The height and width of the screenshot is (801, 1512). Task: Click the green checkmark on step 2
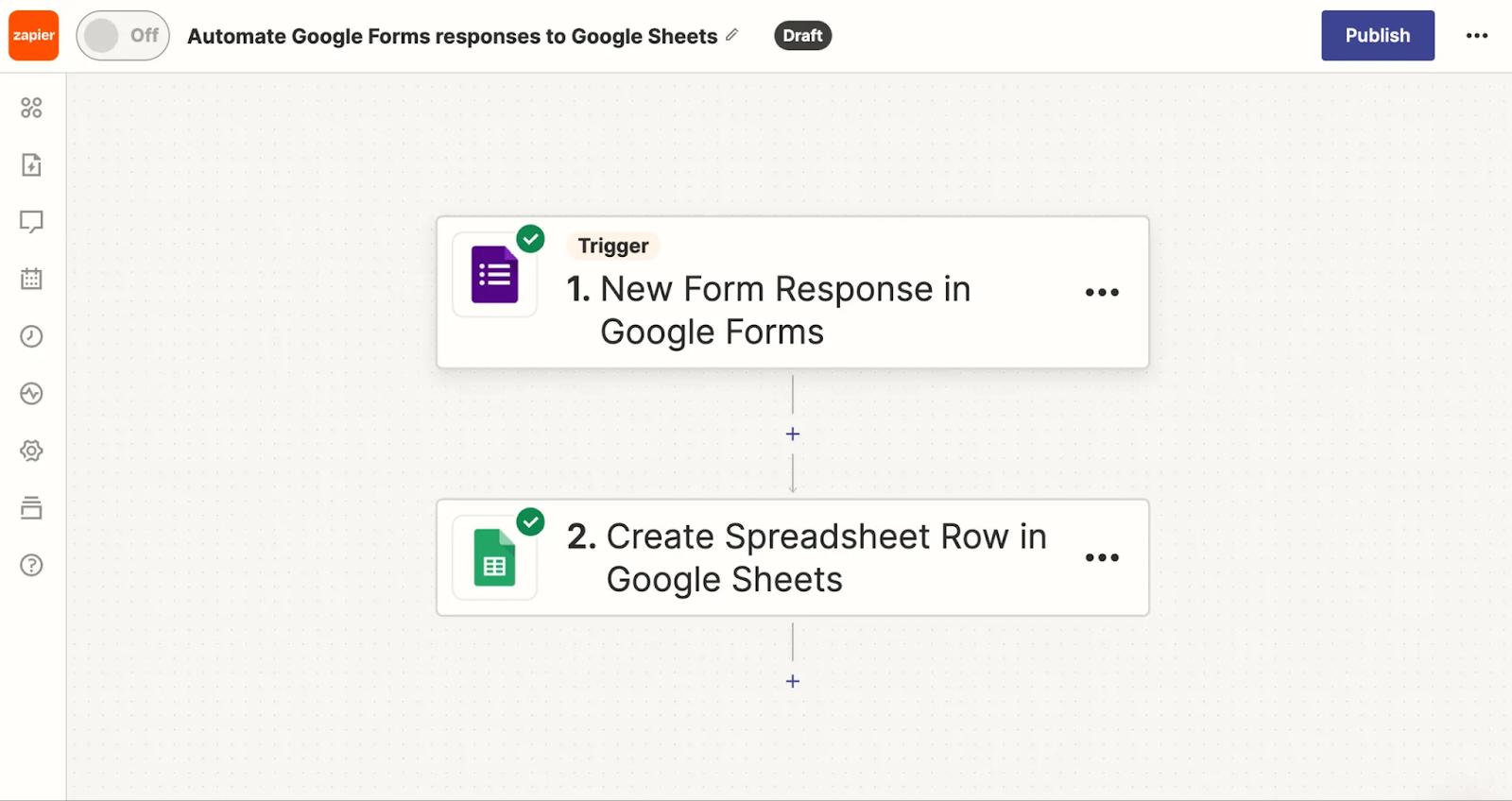pos(530,520)
